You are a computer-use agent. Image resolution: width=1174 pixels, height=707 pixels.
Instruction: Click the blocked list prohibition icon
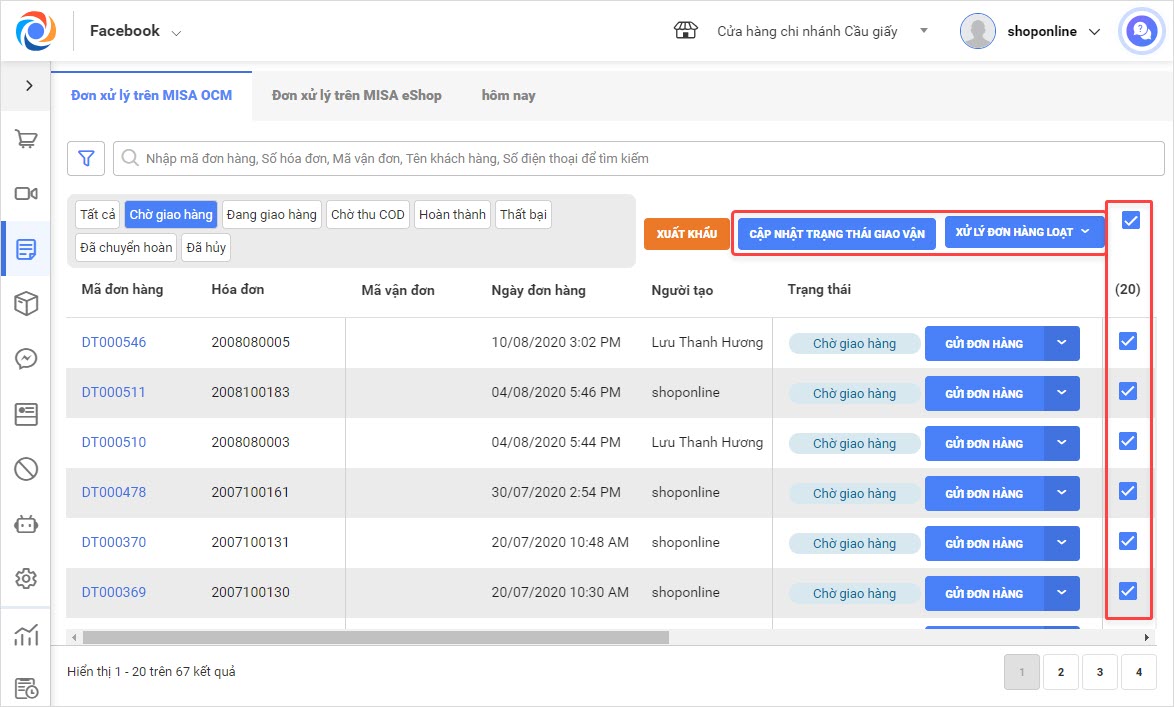26,468
